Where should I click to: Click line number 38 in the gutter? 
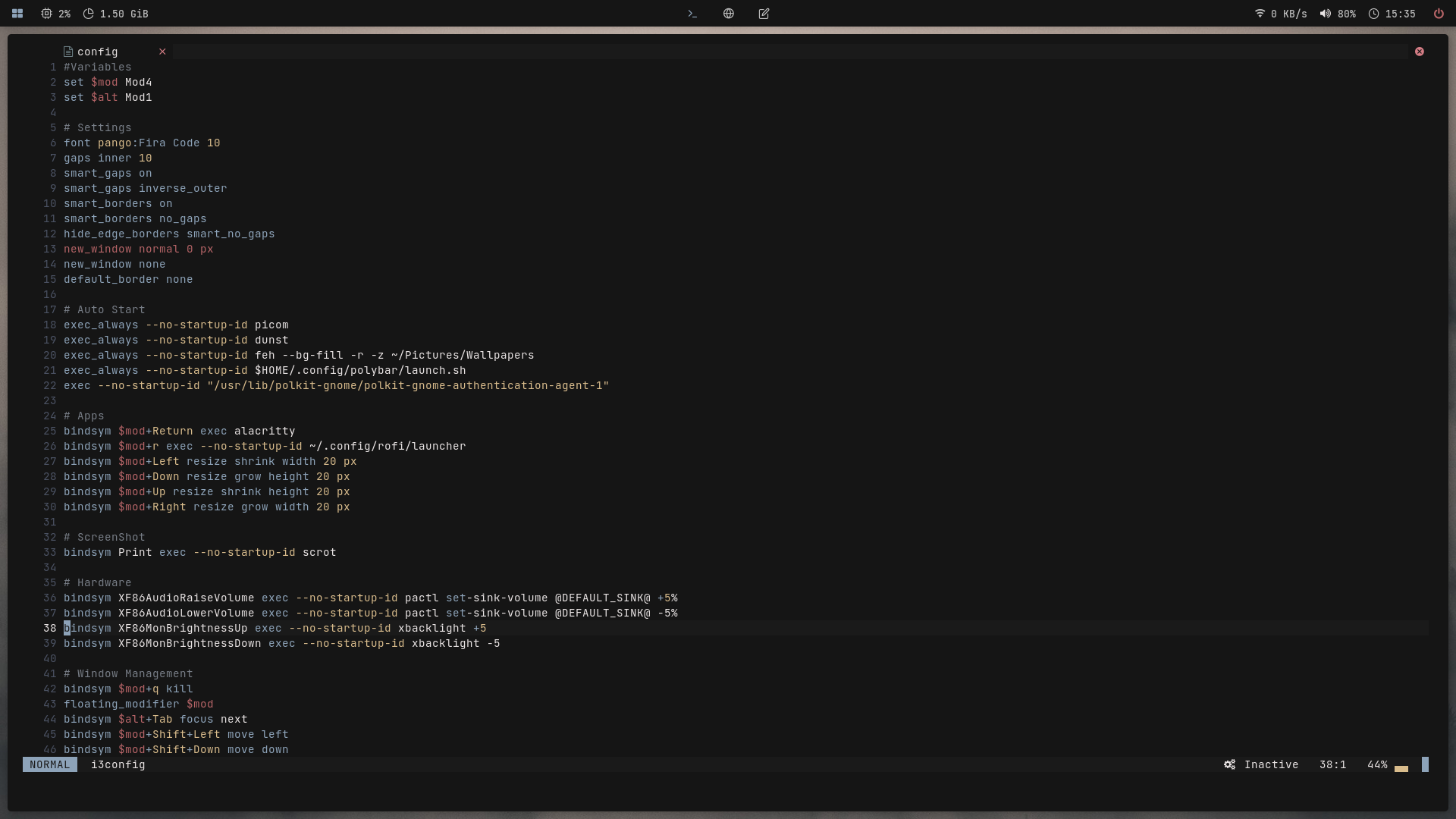[x=50, y=628]
